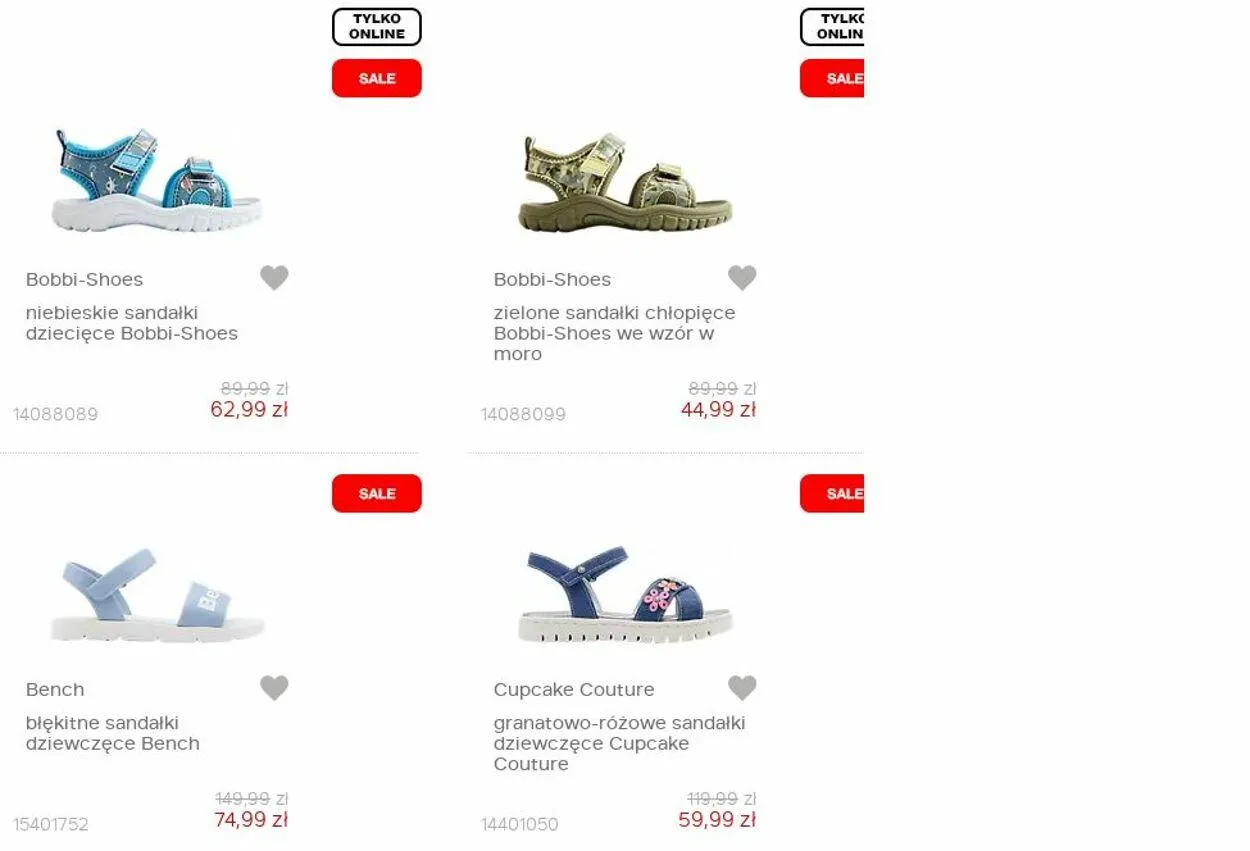Click SALE badge on Cupcake Couture sandals
The height and width of the screenshot is (851, 1250).
click(832, 493)
